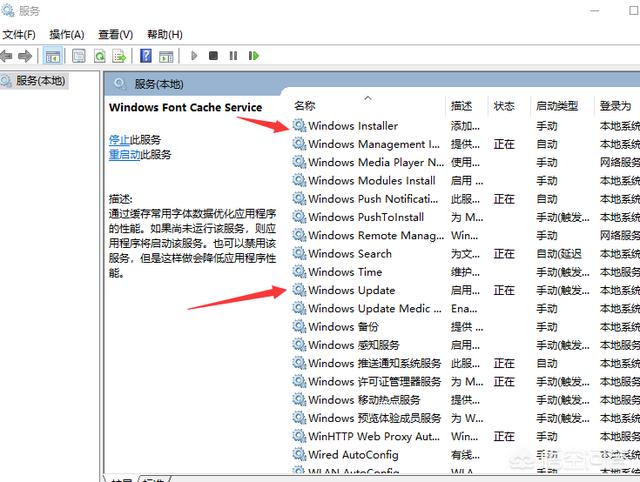Open the Properties toolbar icon
This screenshot has width=640, height=482.
[x=79, y=56]
